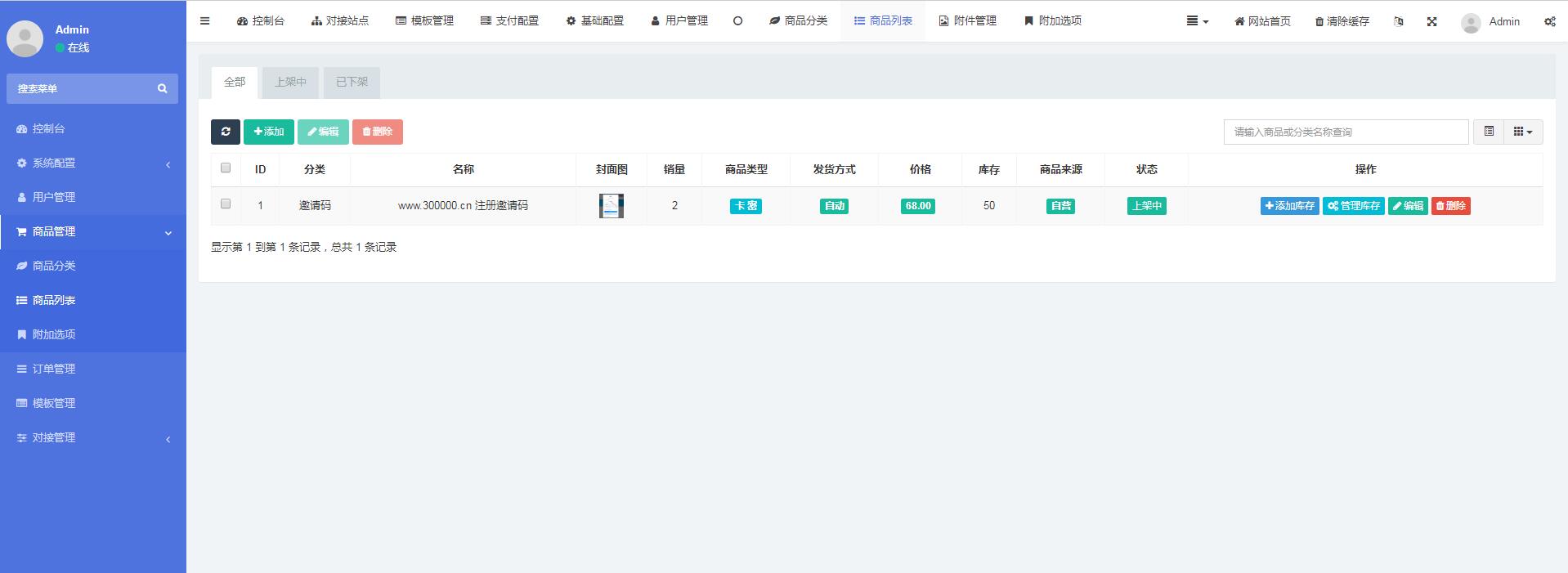Click the search magnifier icon in sidebar

[162, 88]
